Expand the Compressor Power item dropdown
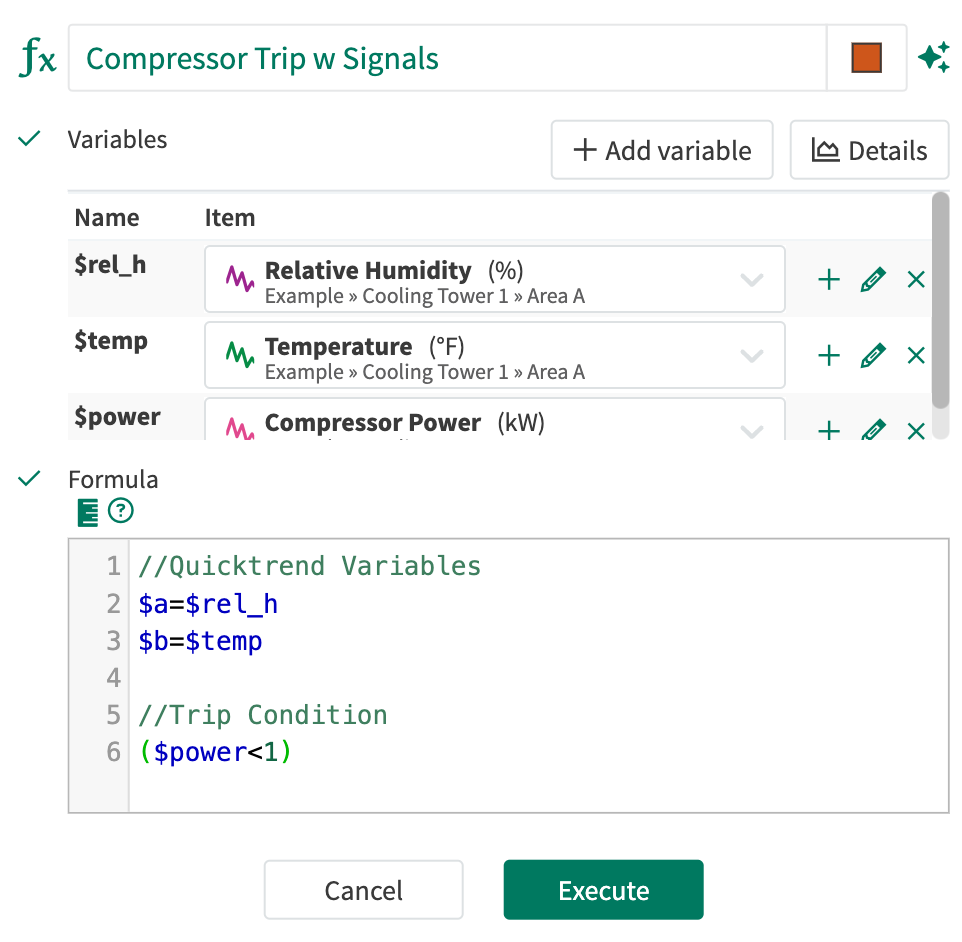 point(752,431)
